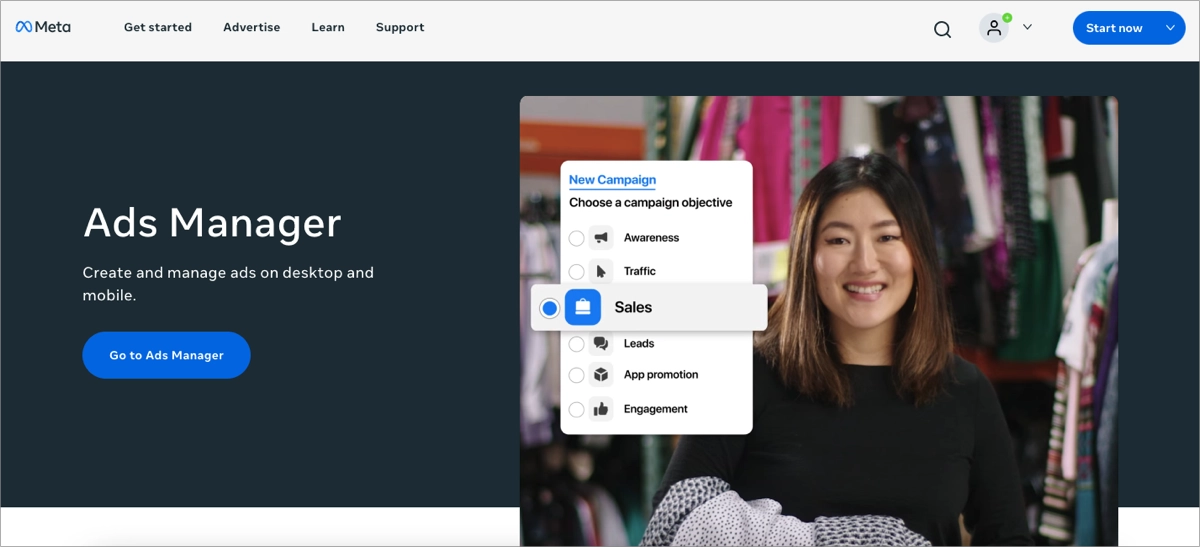This screenshot has width=1200, height=547.
Task: Click the App promotion box icon
Action: (601, 375)
